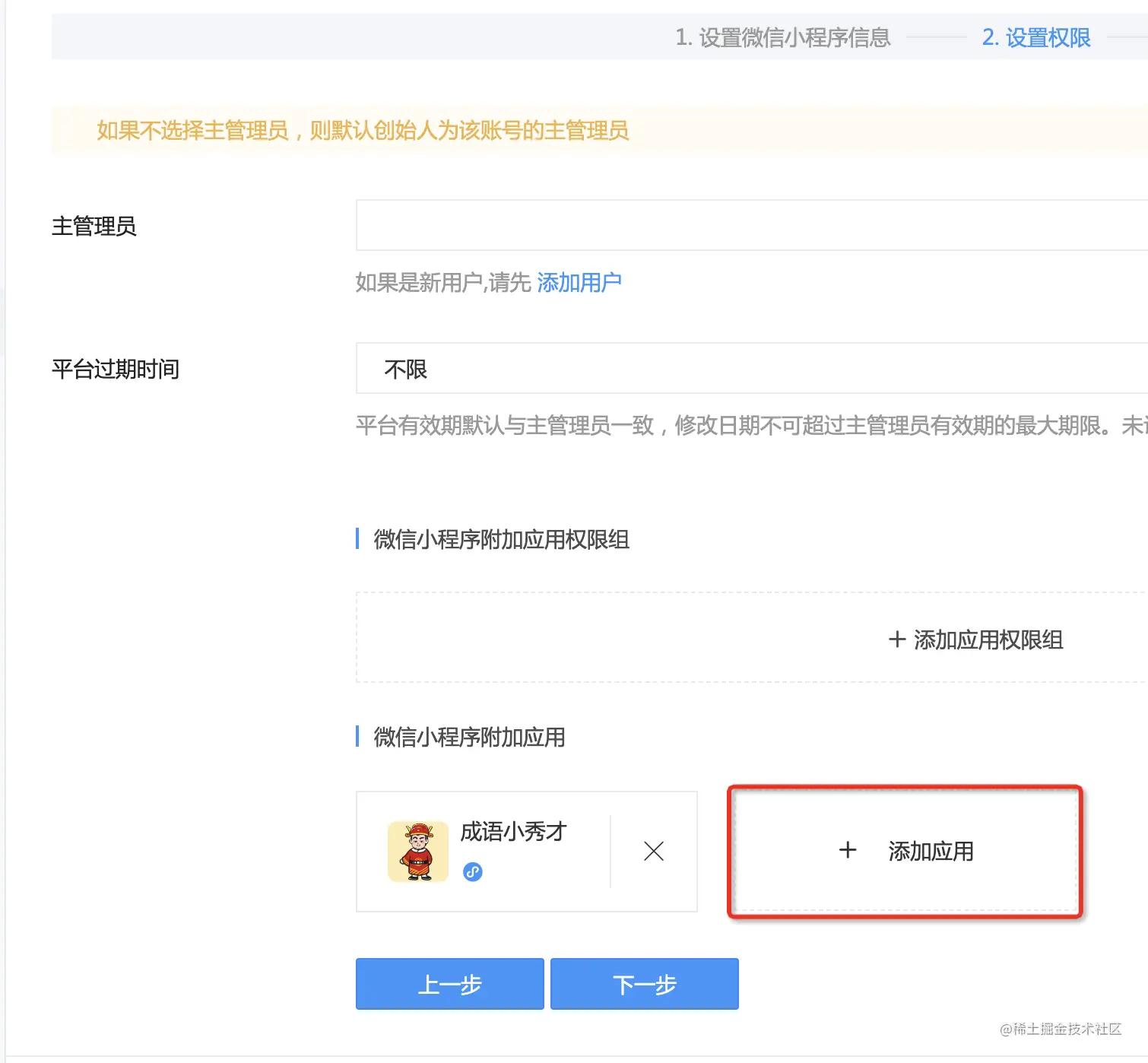Screen dimensions: 1148x1063
Task: Go back with the 上一步 button
Action: (450, 984)
